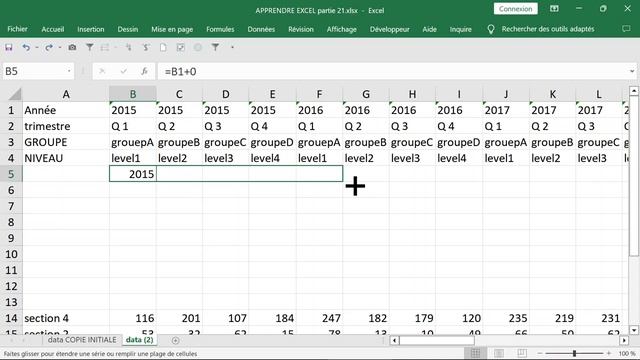Screen dimensions: 640x360
Task: Click the camera icon in quick access toolbar
Action: click(x=72, y=48)
